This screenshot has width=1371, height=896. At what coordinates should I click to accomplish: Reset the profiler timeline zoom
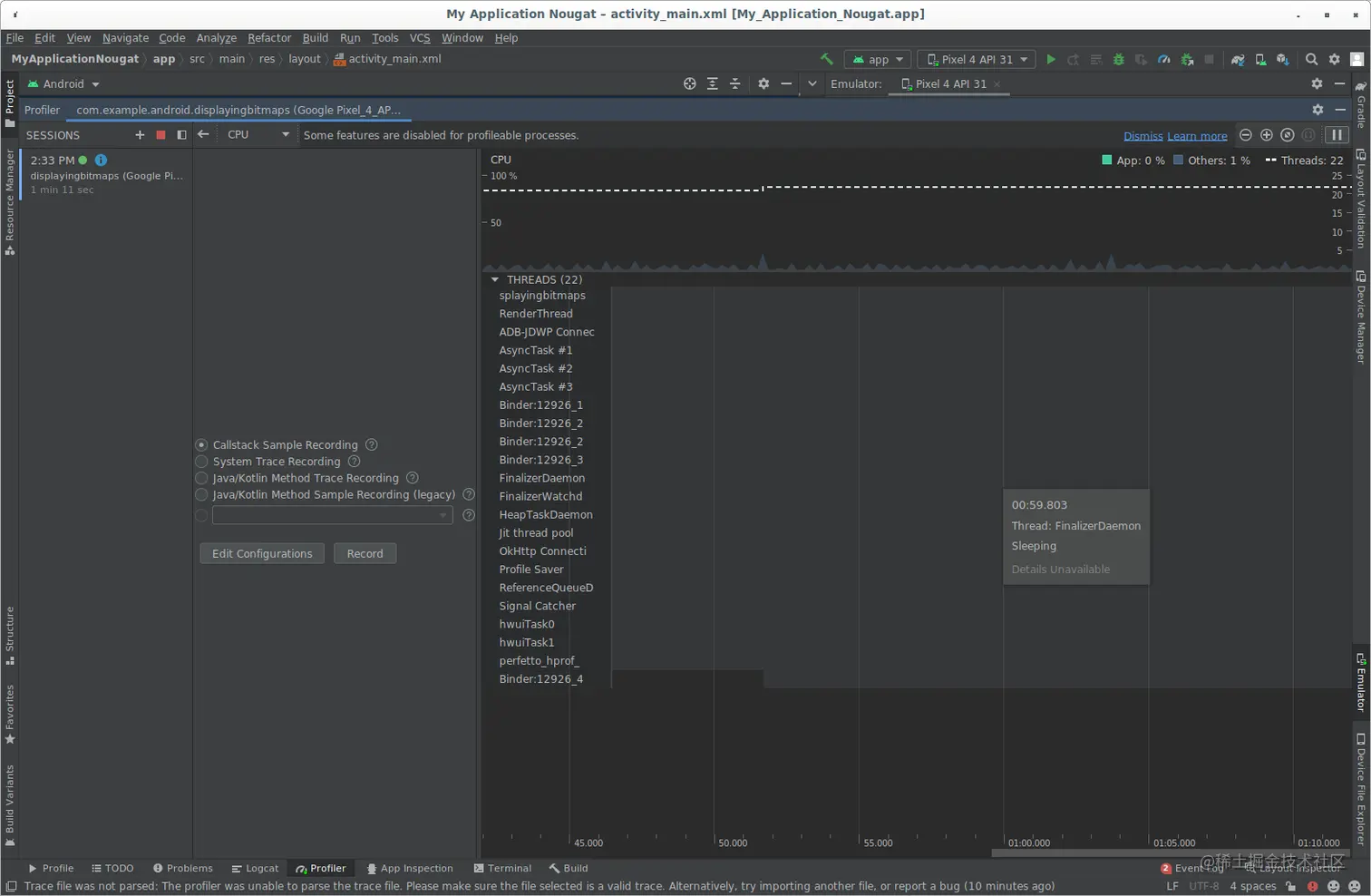[x=1288, y=135]
